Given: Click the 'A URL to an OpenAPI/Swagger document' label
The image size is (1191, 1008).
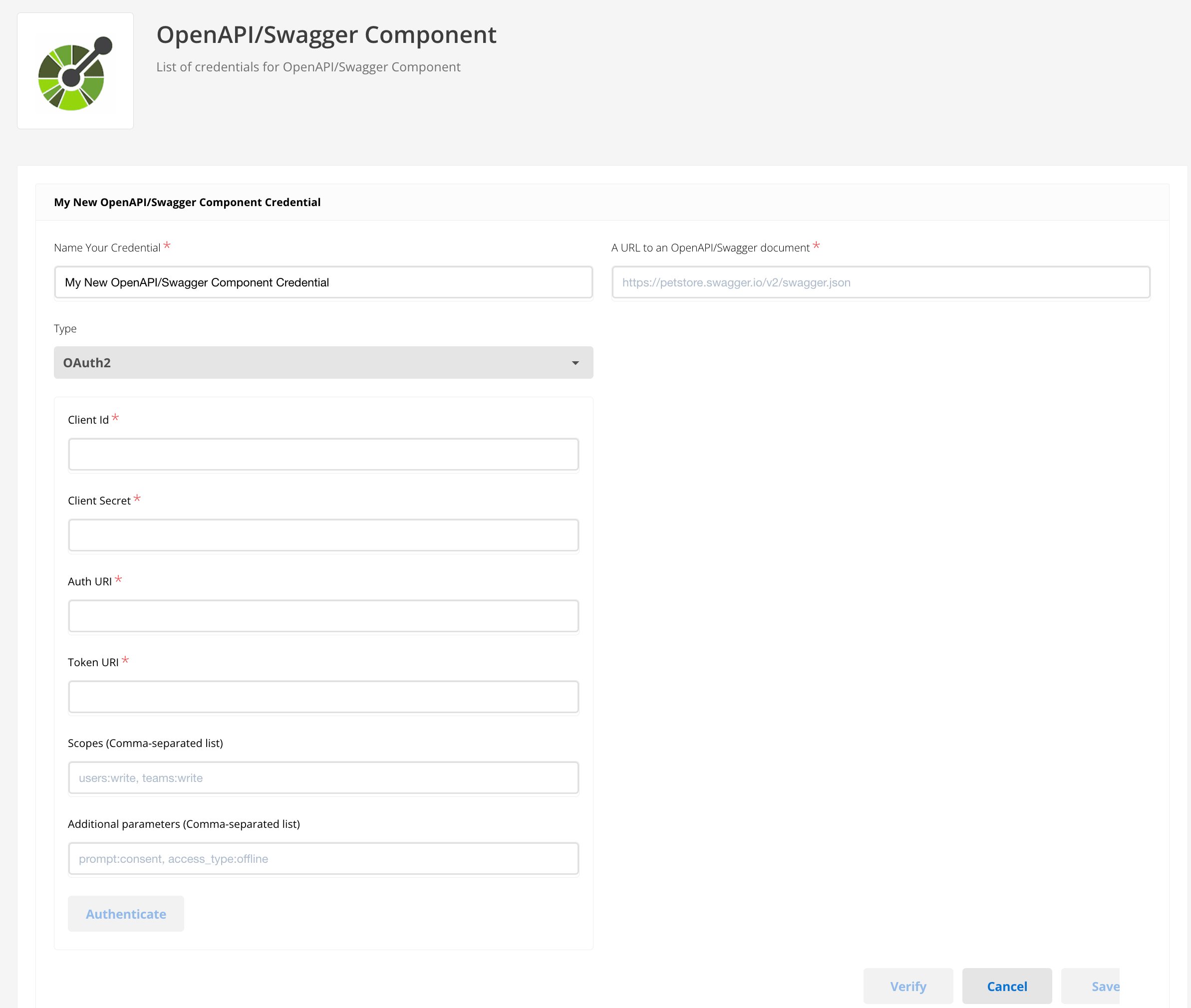Looking at the screenshot, I should click(710, 248).
